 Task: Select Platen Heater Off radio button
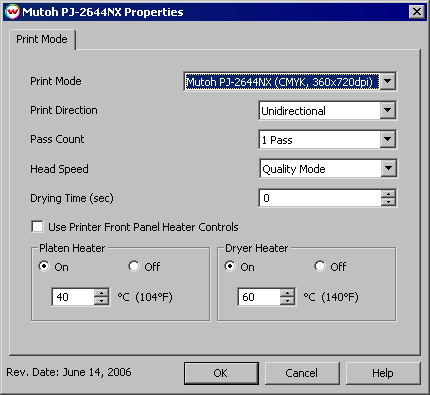[x=134, y=266]
